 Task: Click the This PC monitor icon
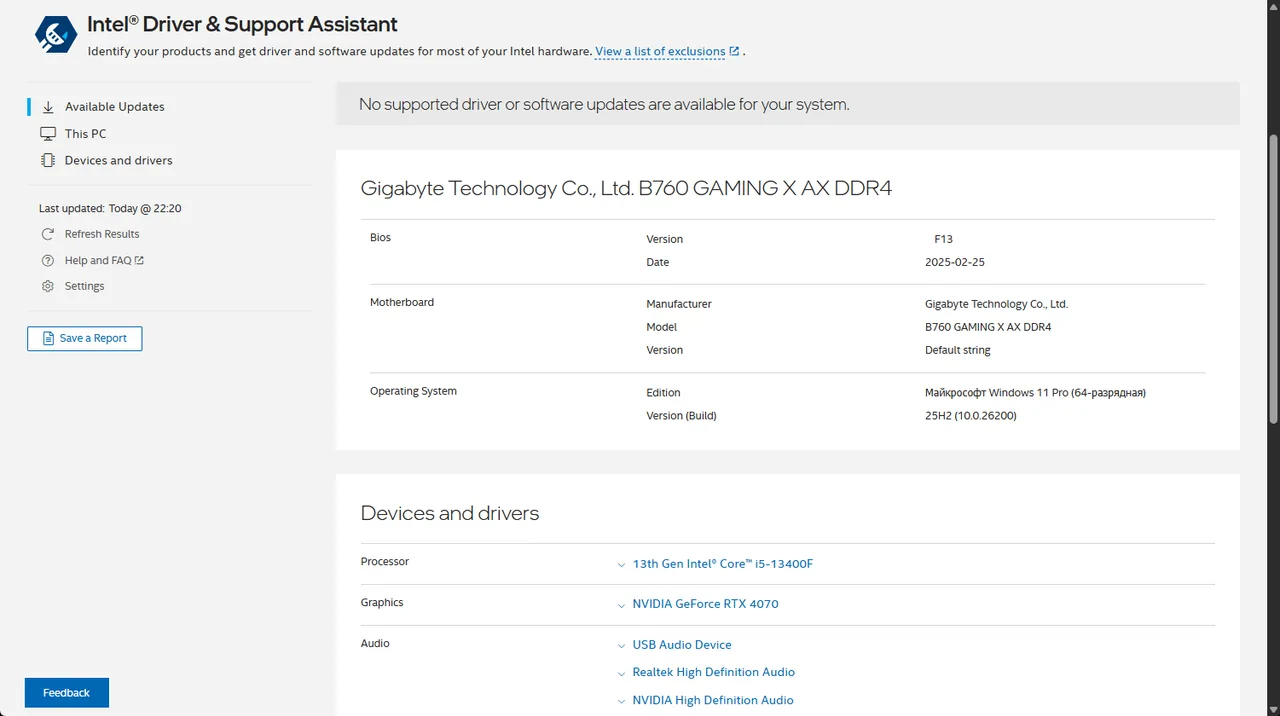[48, 134]
